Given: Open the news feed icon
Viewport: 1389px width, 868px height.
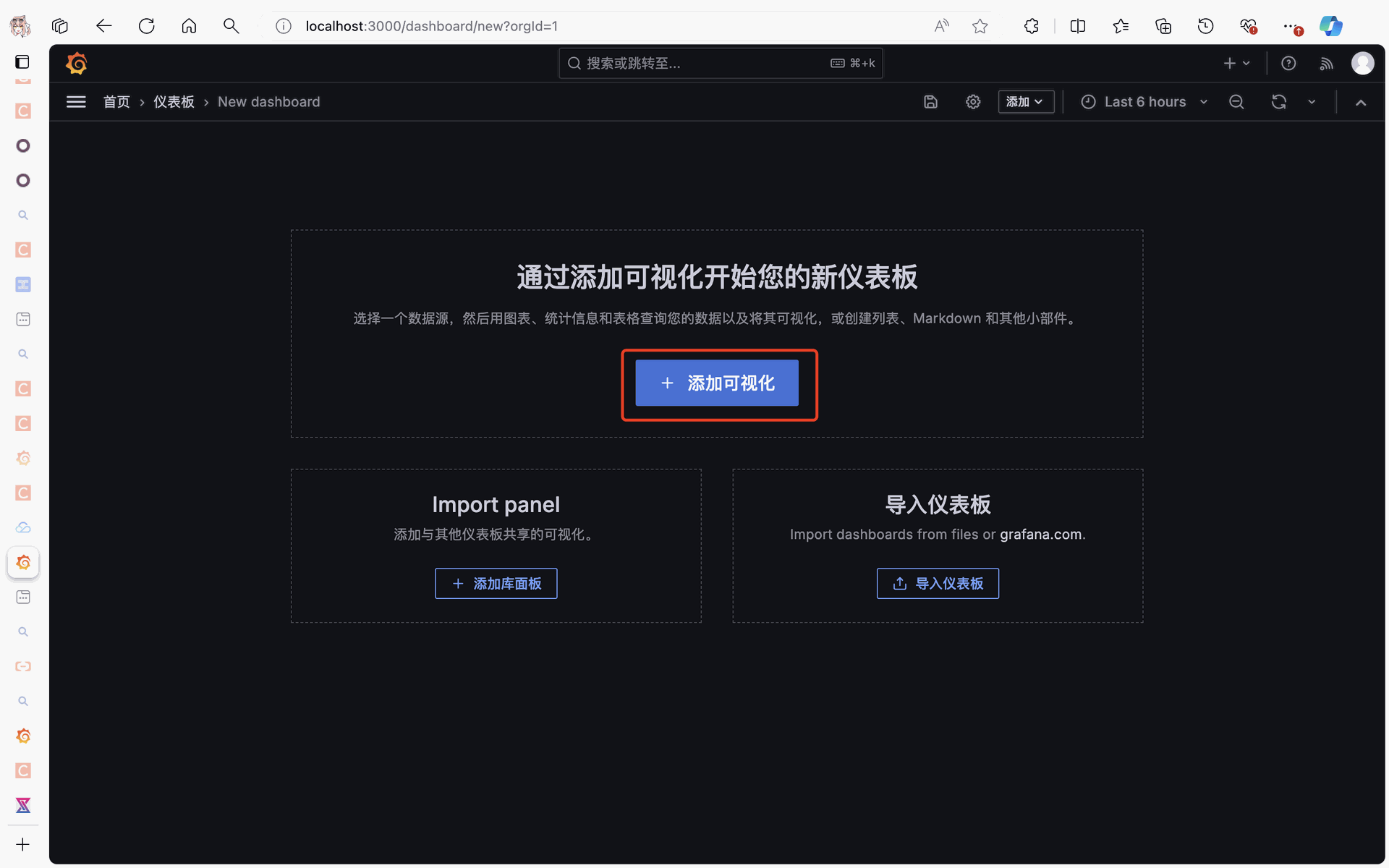Looking at the screenshot, I should click(x=1326, y=64).
